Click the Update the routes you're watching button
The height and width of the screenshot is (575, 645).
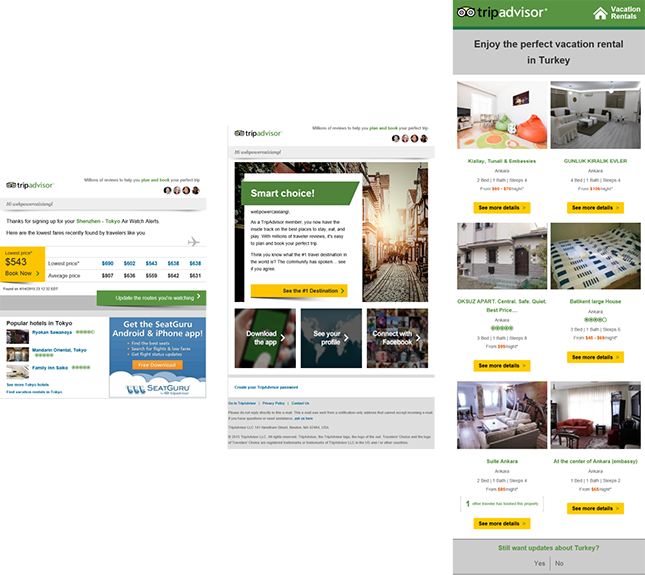151,298
